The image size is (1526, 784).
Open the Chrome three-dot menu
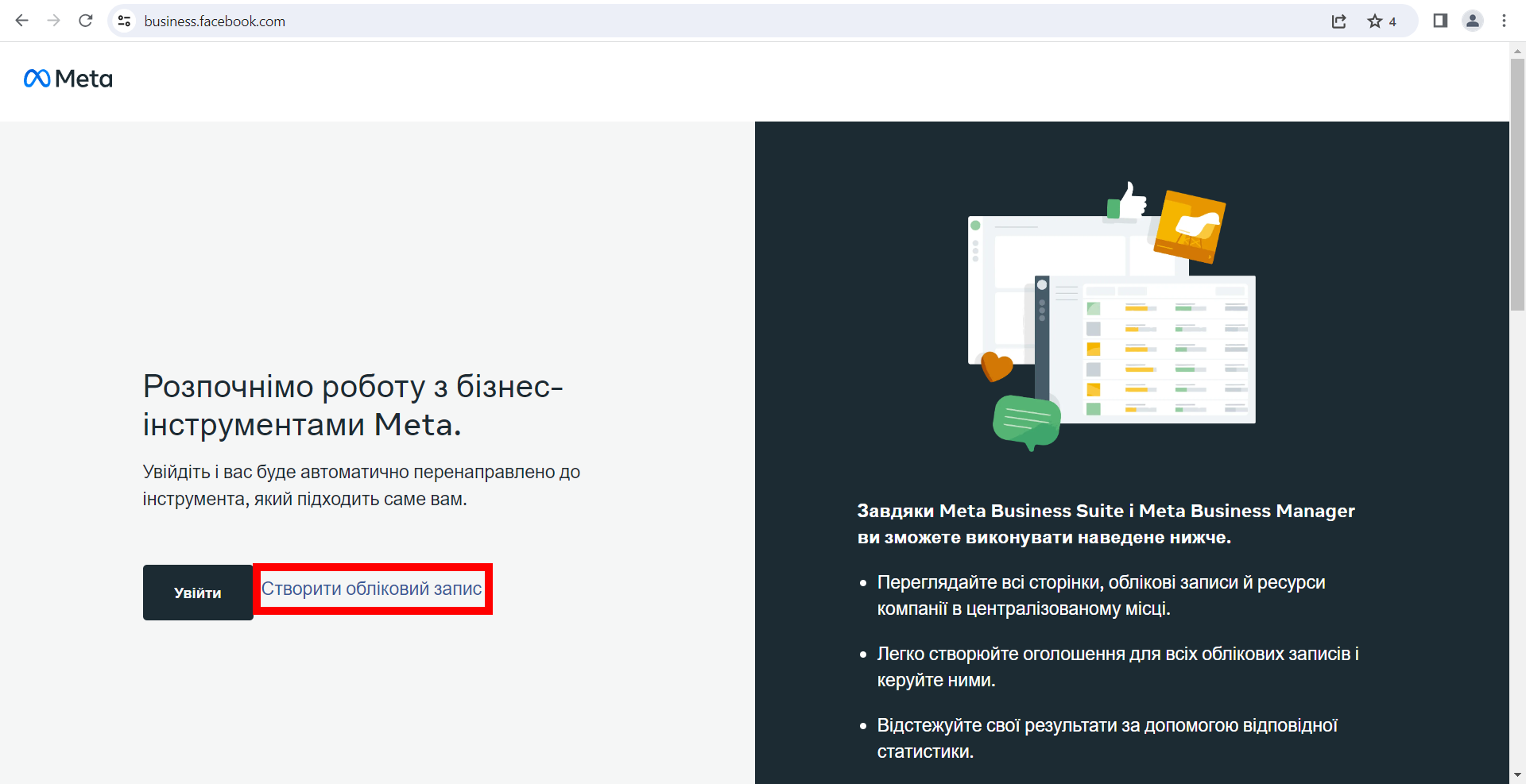click(1504, 21)
